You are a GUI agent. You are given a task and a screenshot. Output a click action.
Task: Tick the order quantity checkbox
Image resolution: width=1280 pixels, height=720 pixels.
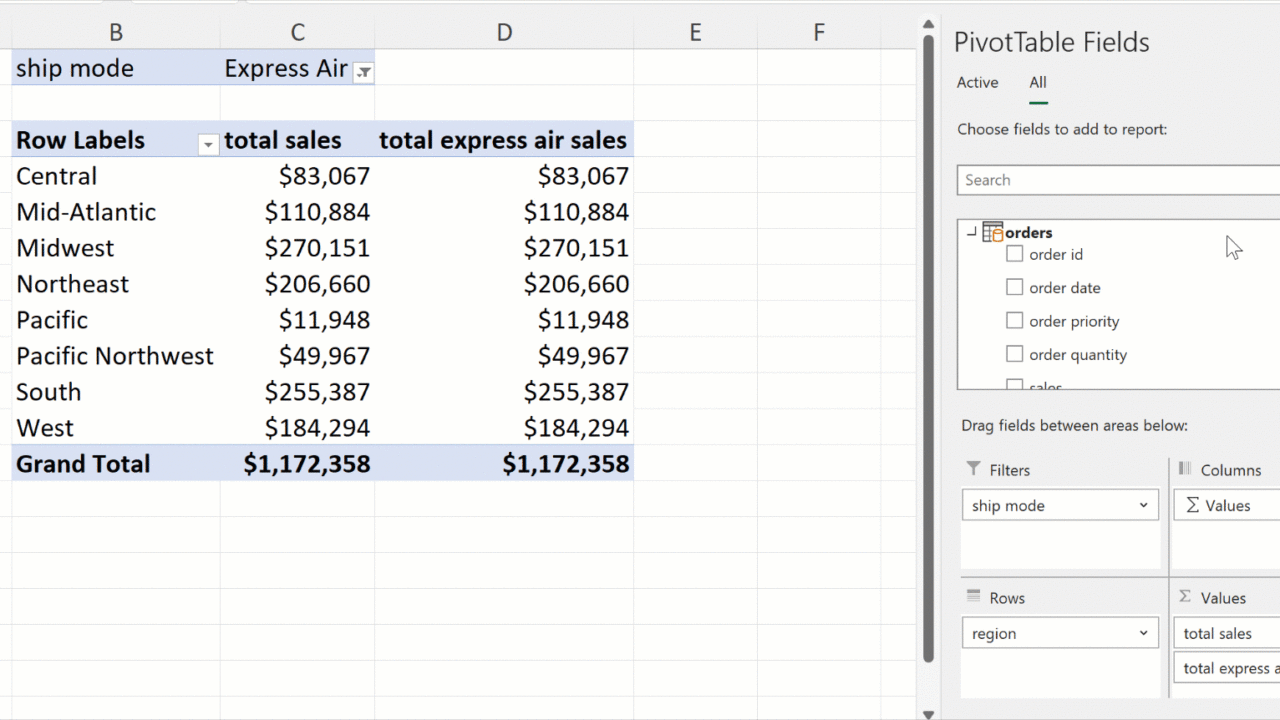coord(1015,354)
